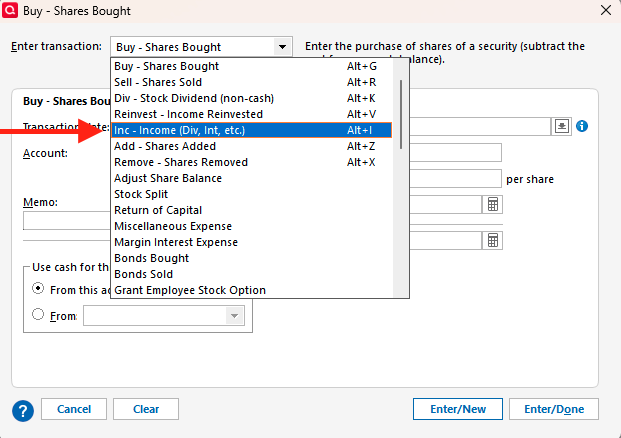
Task: Click the download arrow icon near info icon
Action: [x=562, y=126]
